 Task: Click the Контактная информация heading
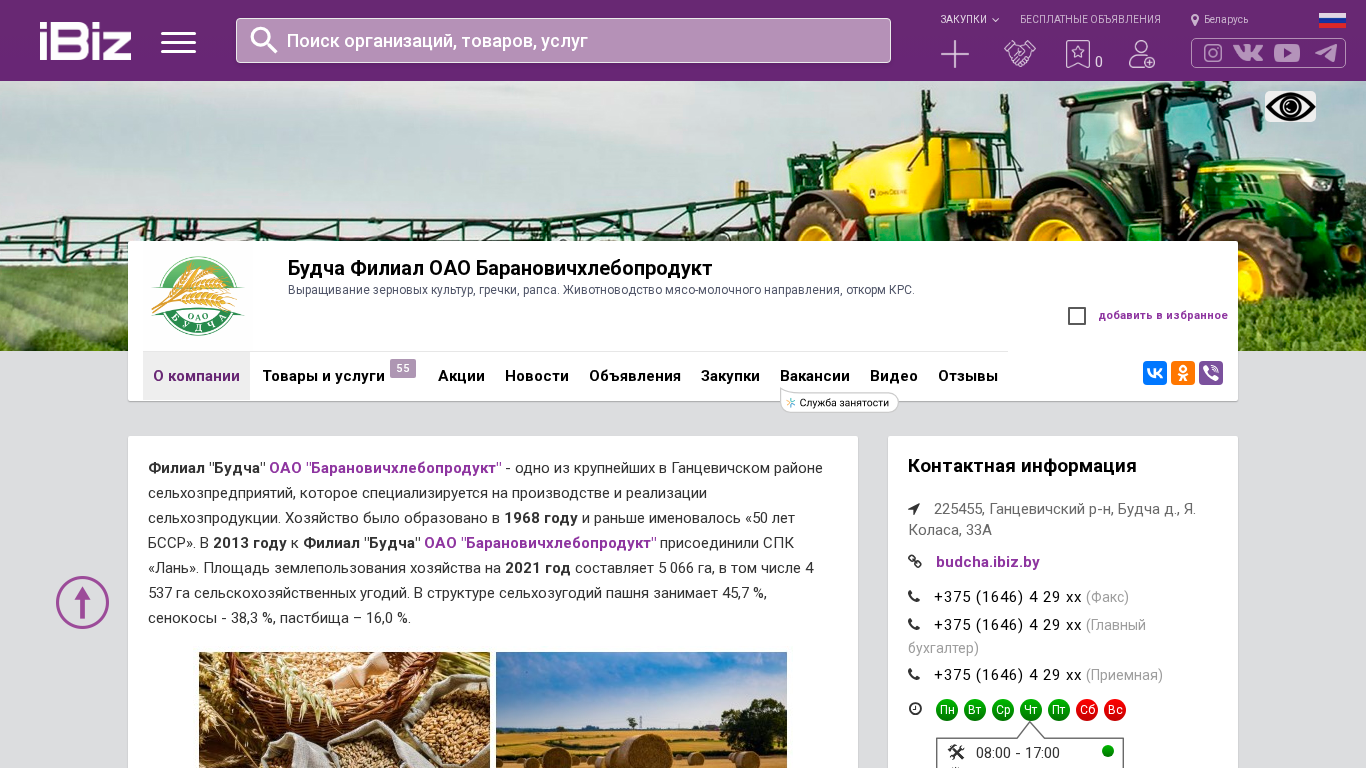coord(1022,466)
